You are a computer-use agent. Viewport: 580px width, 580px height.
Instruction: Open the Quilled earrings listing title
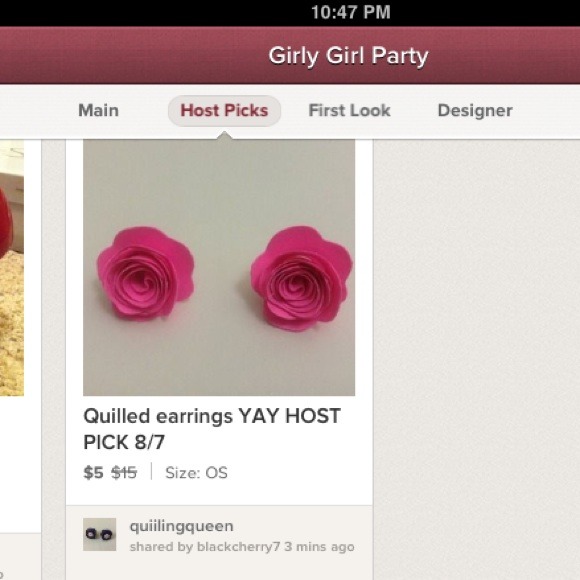point(212,429)
